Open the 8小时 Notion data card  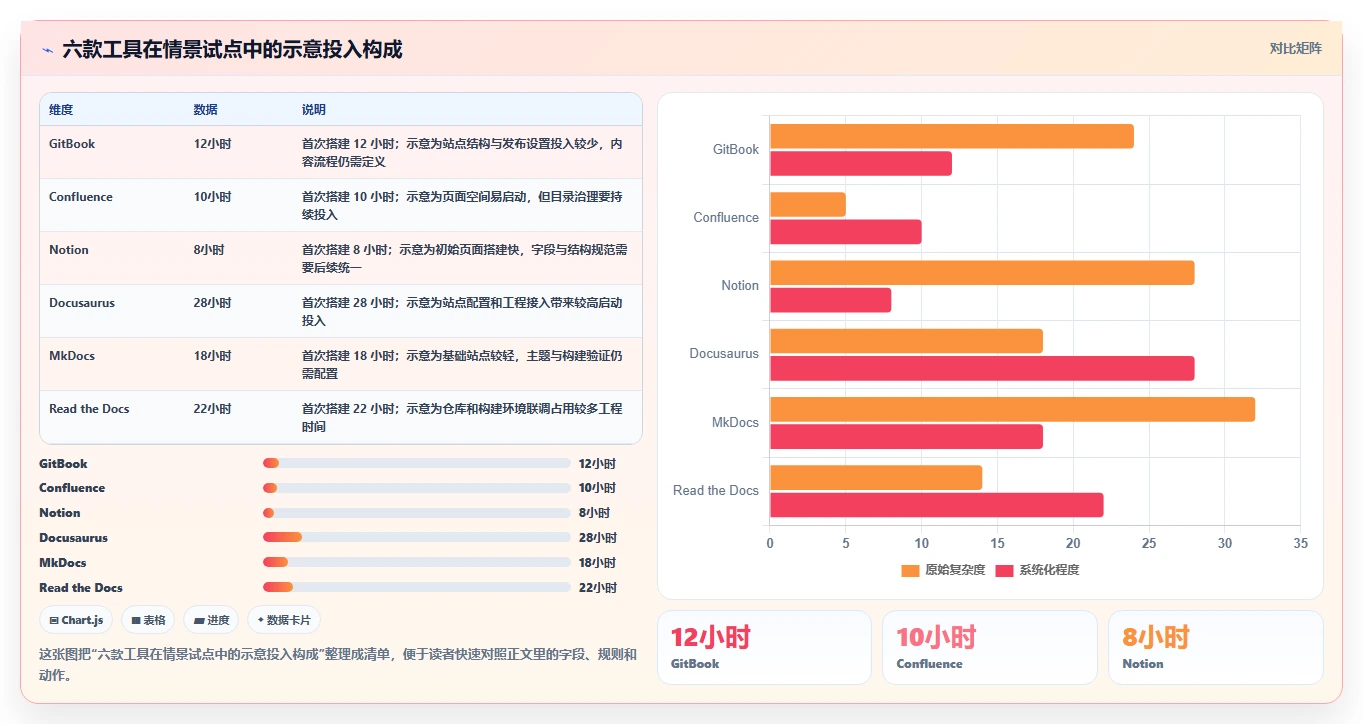pyautogui.click(x=1216, y=647)
